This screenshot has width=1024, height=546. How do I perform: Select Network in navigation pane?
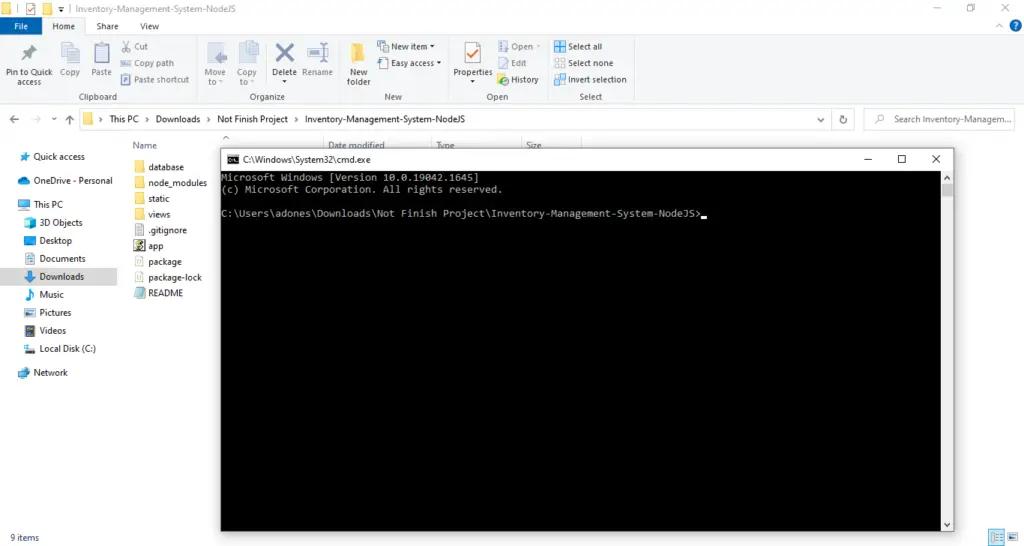[x=43, y=372]
